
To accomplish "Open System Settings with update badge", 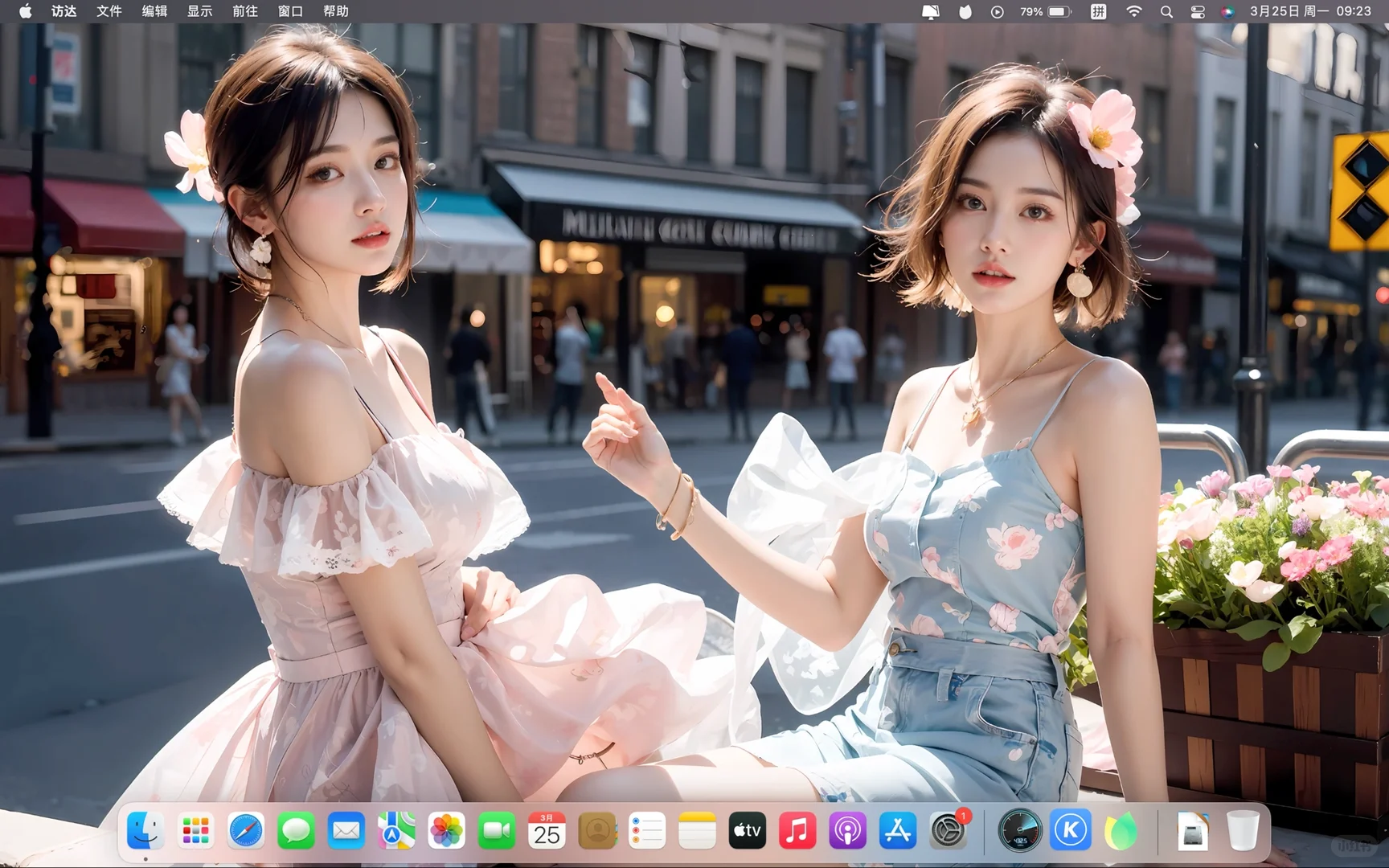I will click(949, 830).
